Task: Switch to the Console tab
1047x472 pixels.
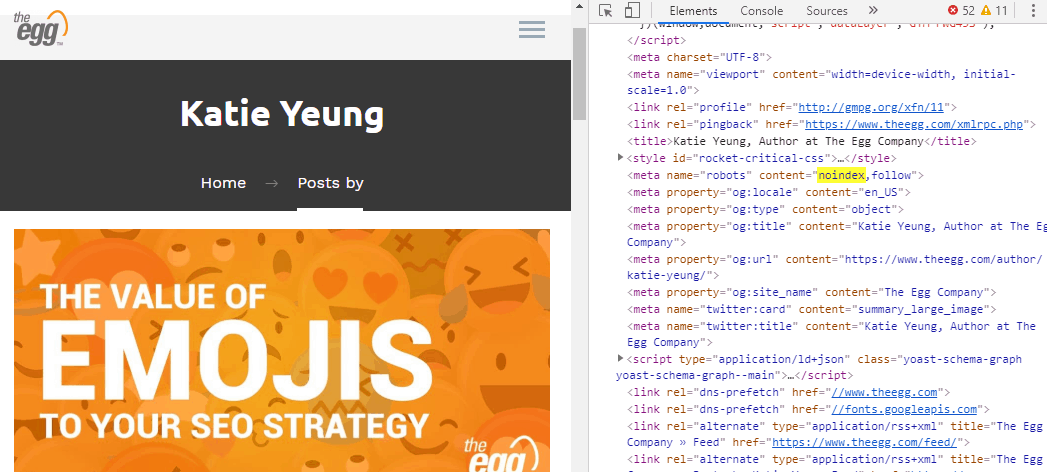Action: (x=761, y=11)
